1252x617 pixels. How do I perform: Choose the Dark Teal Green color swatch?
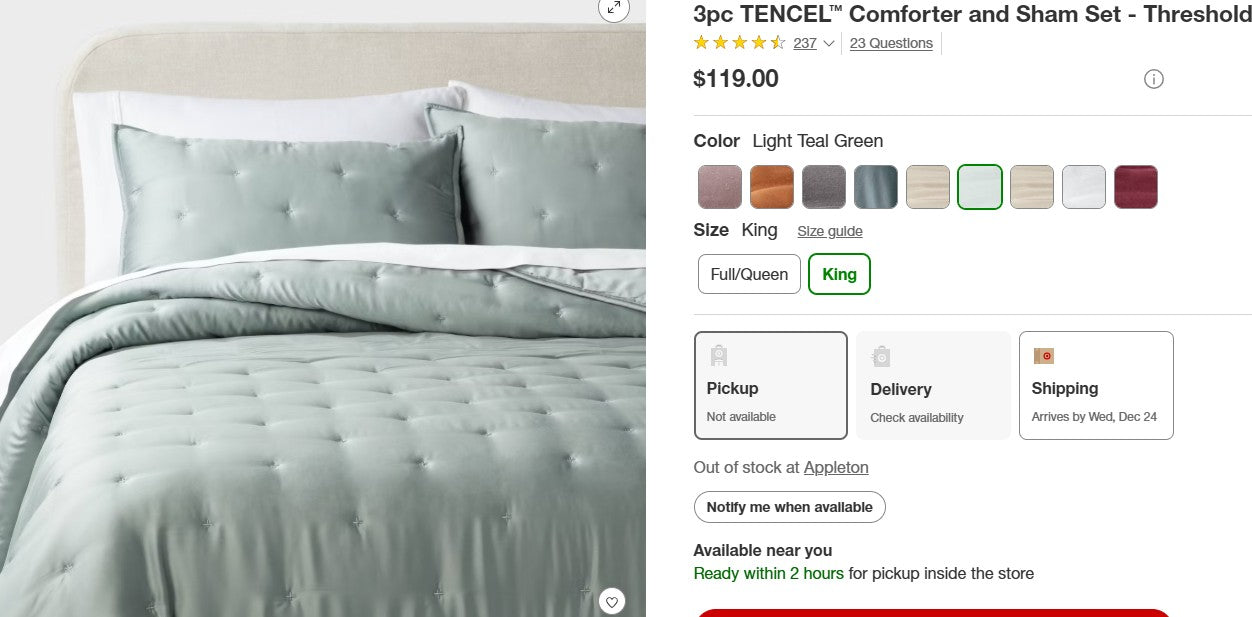875,187
